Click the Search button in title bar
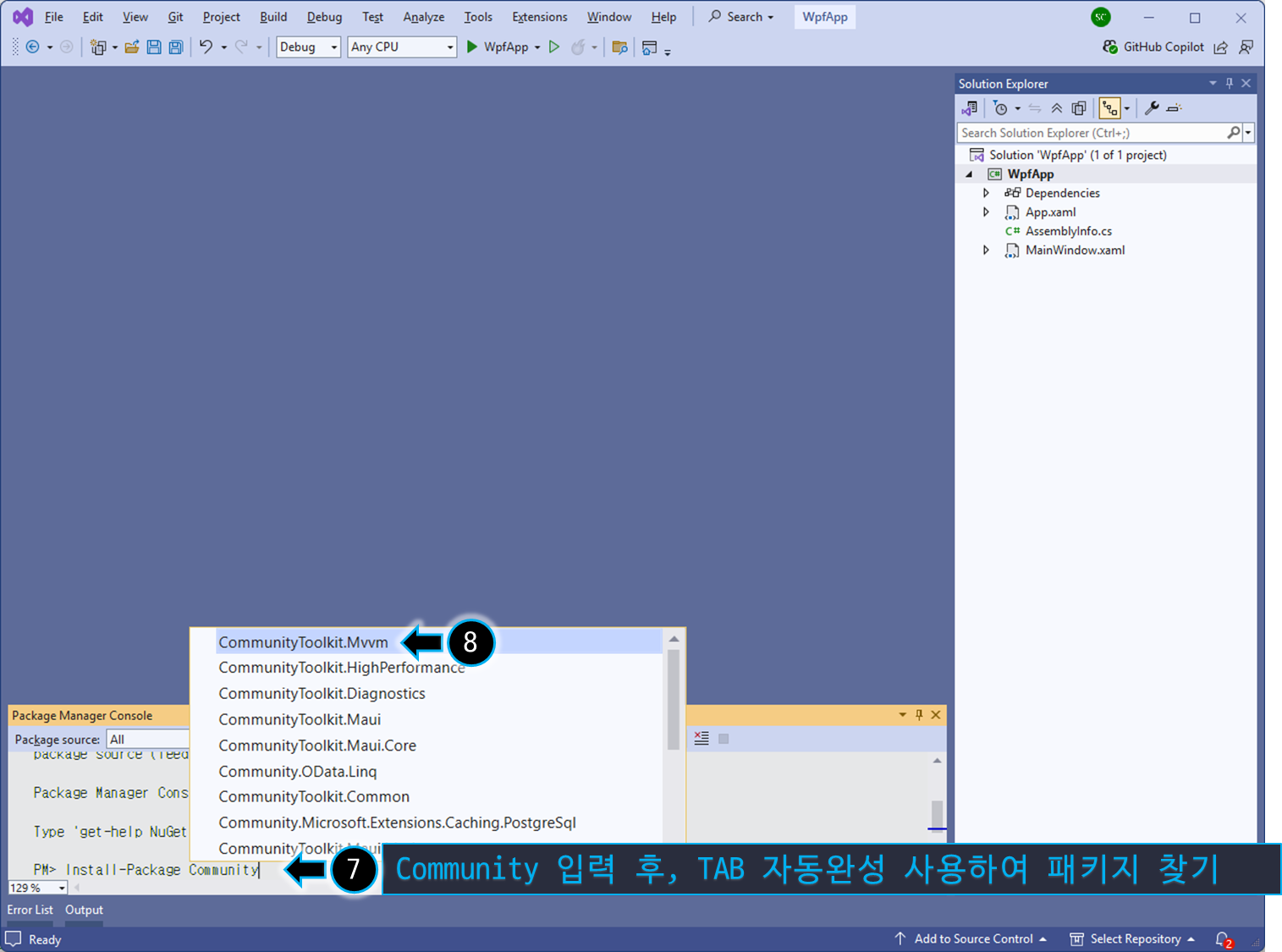 pyautogui.click(x=741, y=17)
